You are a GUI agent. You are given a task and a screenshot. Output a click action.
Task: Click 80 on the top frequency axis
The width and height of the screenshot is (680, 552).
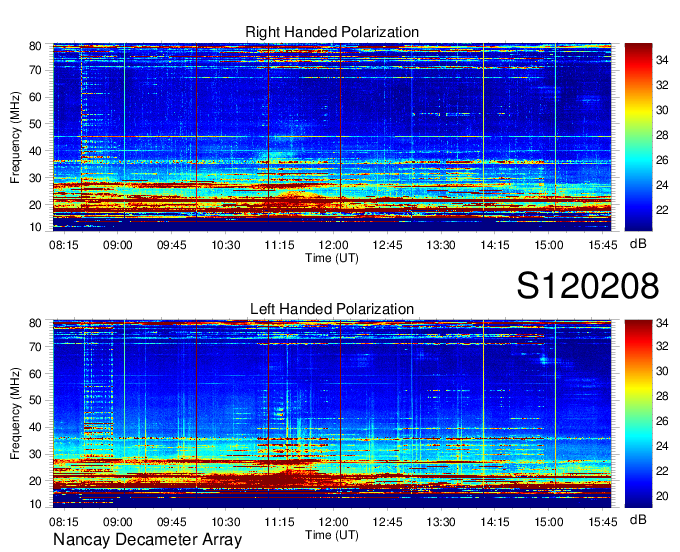click(35, 46)
